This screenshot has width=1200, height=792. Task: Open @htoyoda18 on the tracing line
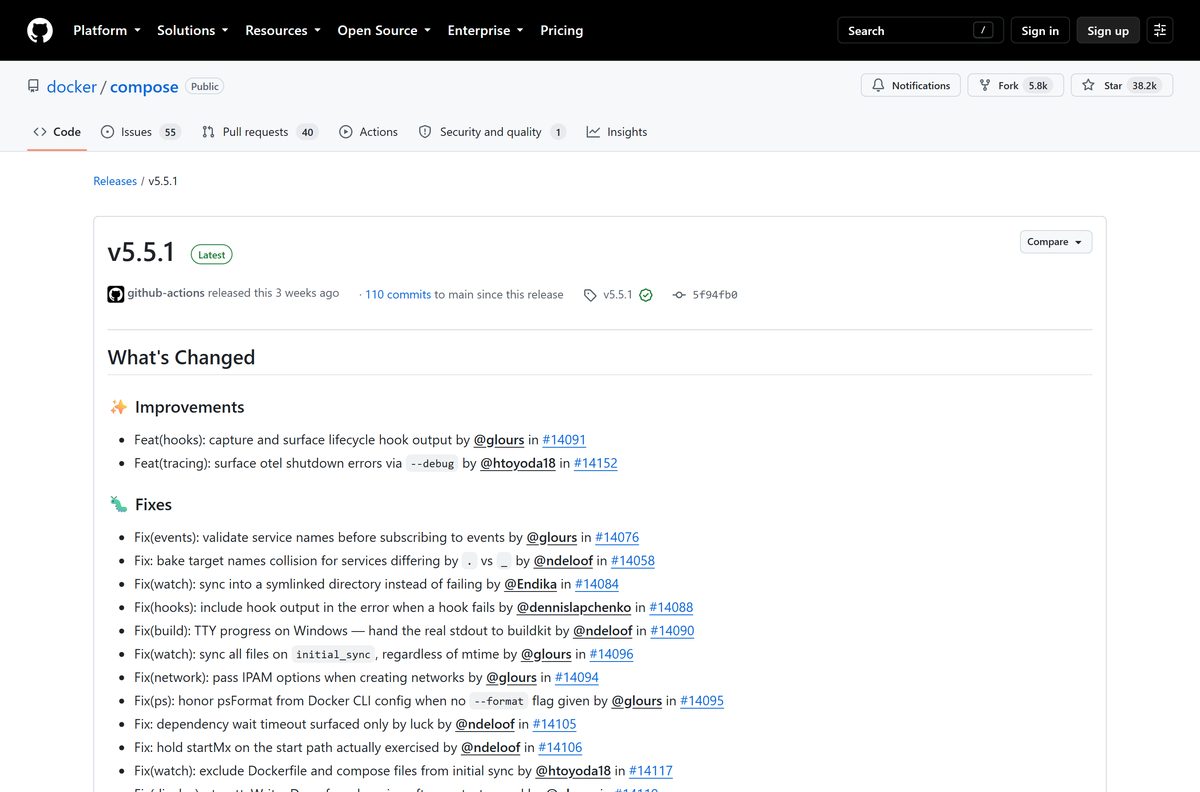pyautogui.click(x=518, y=463)
